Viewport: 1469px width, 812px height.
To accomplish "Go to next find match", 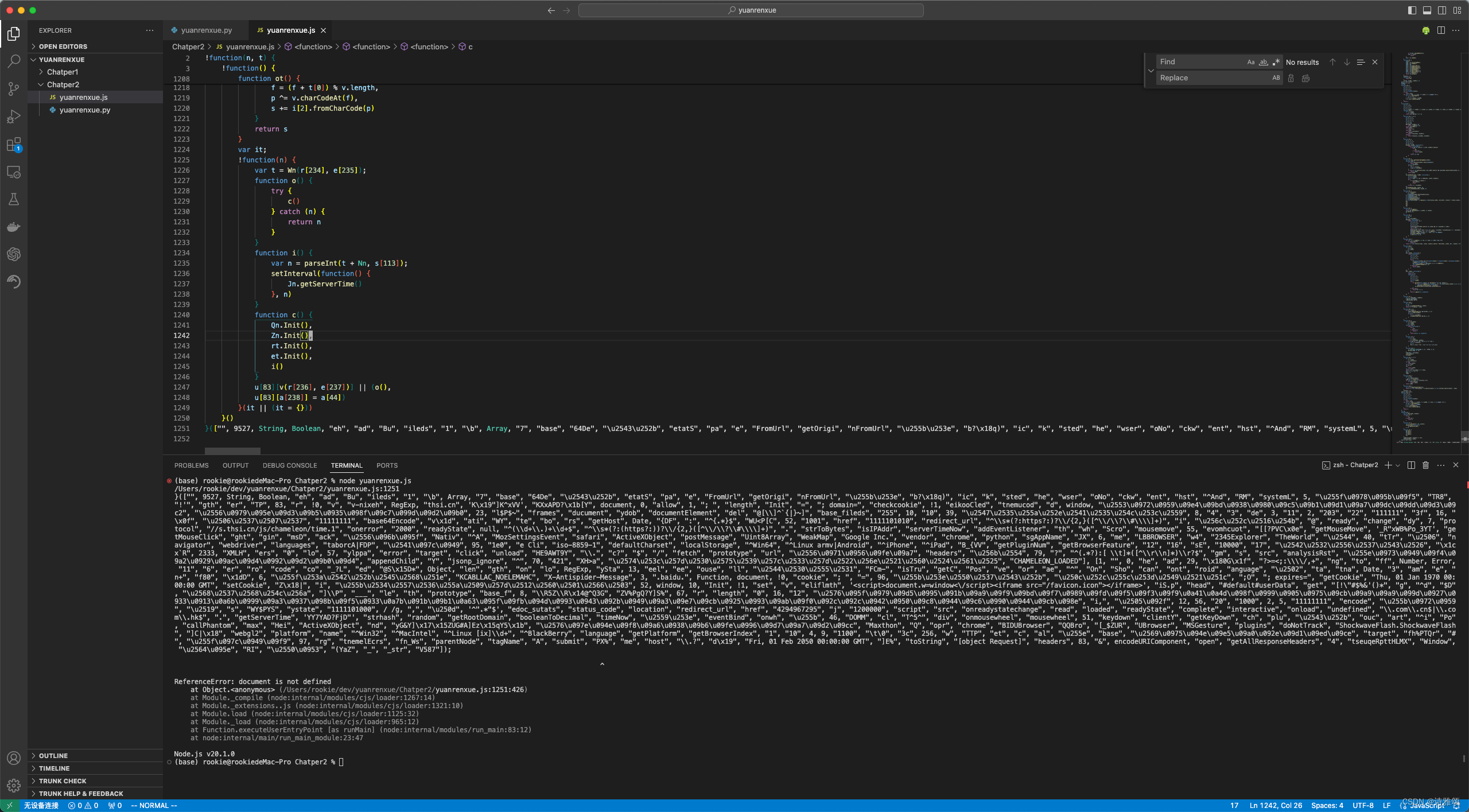I will tap(1347, 62).
